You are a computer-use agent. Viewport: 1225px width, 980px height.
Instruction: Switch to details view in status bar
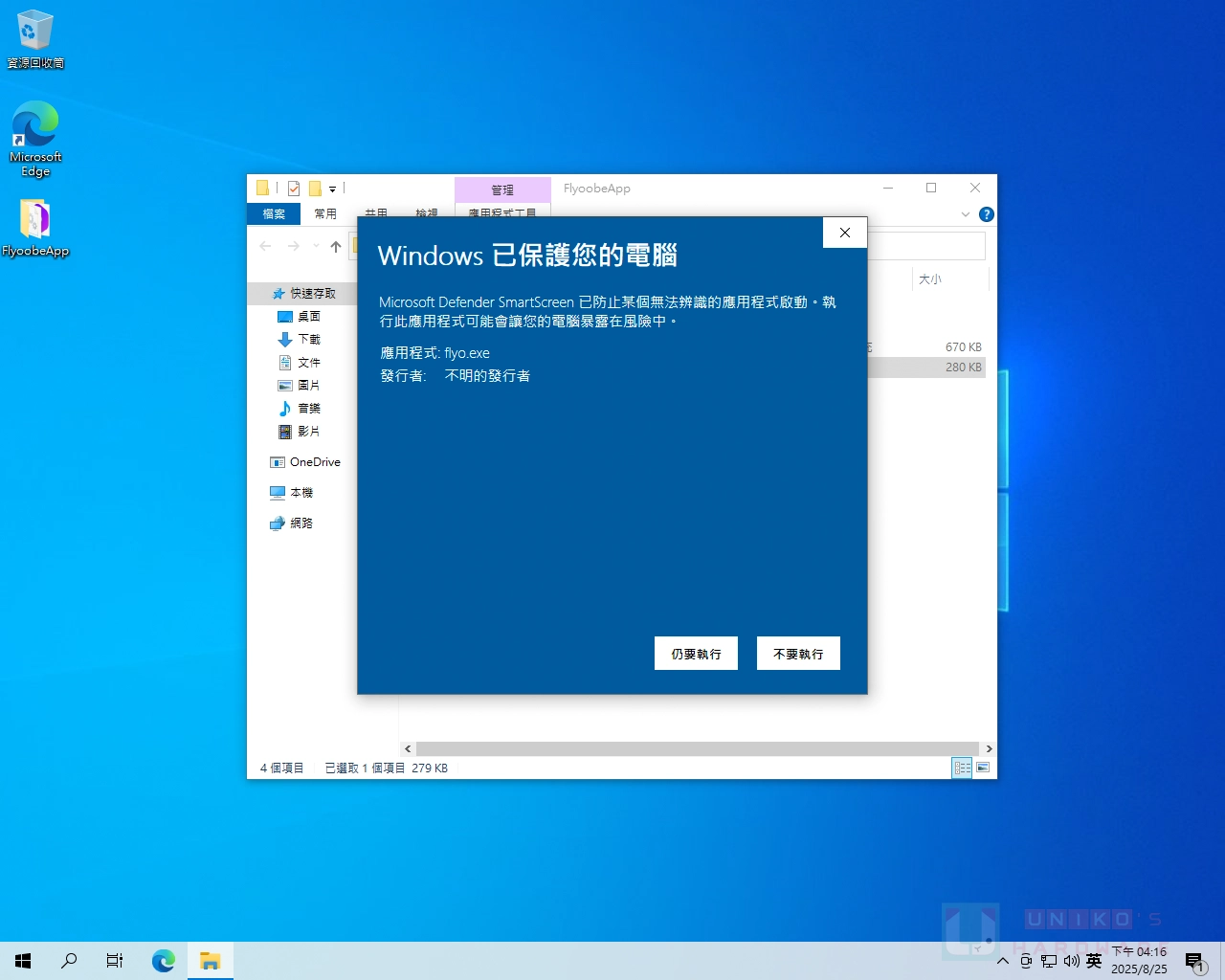tap(963, 768)
